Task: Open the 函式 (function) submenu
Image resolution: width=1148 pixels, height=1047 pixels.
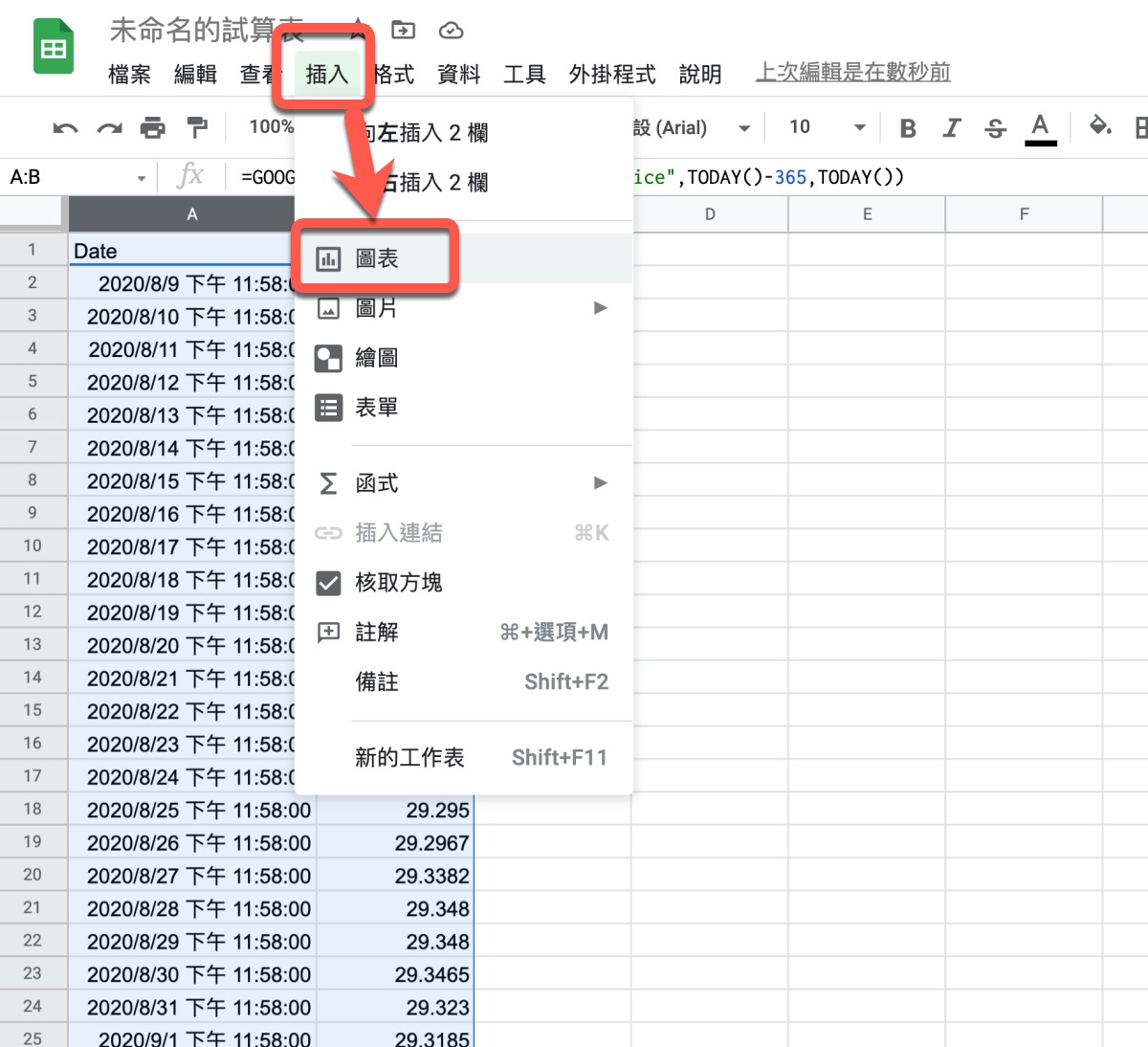Action: click(463, 483)
